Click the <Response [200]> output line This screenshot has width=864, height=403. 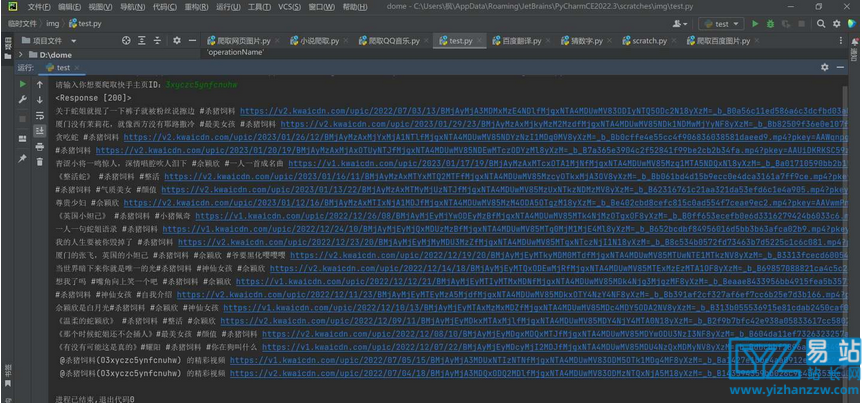pos(94,98)
